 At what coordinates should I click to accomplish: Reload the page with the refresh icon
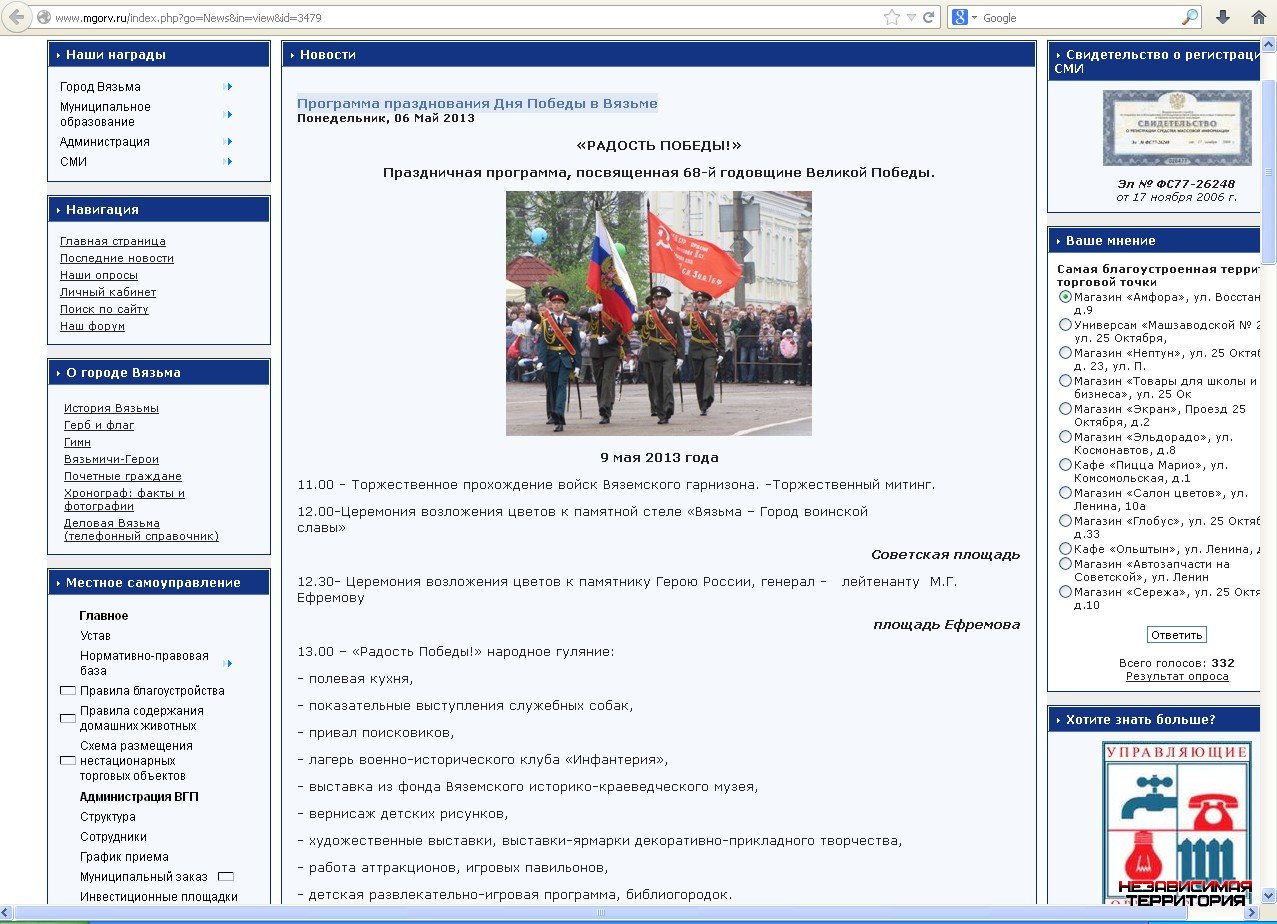(x=929, y=17)
